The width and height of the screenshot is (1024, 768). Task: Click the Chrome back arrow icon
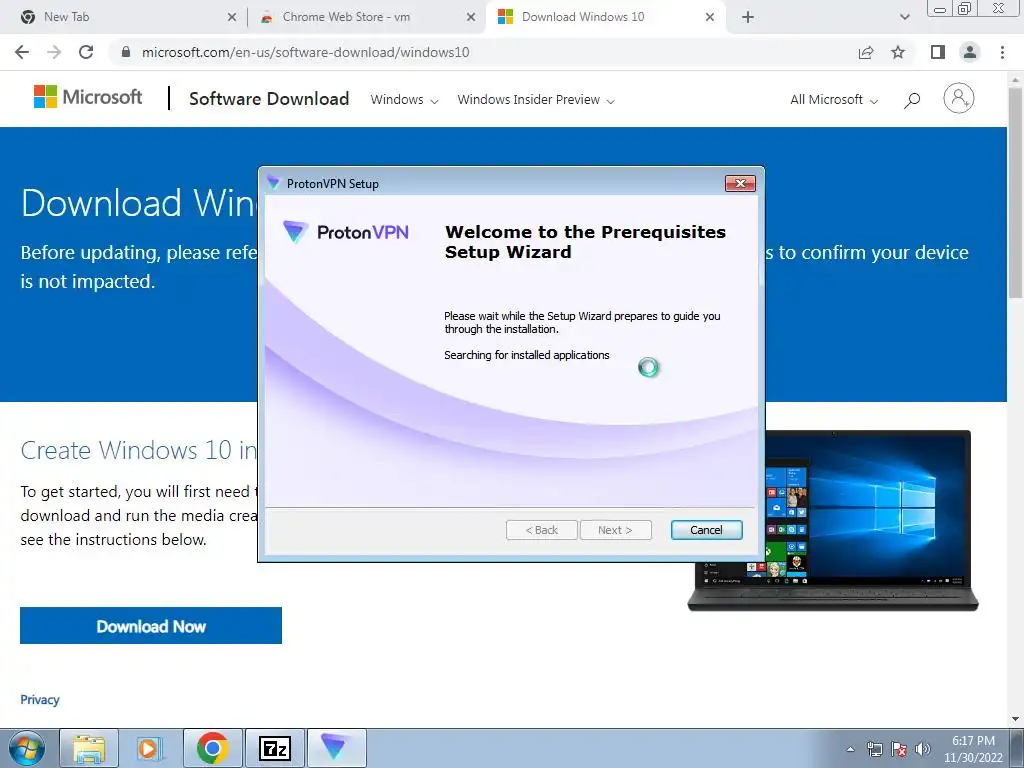click(22, 52)
